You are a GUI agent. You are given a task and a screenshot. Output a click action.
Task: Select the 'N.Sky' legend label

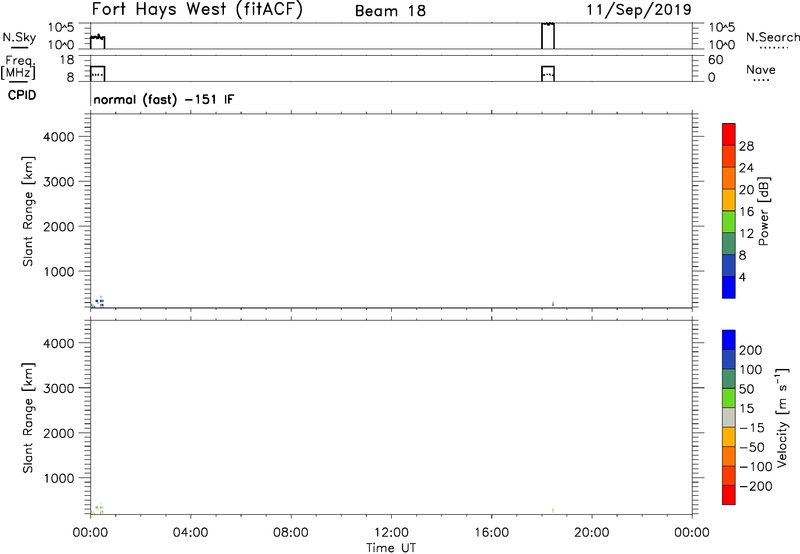(19, 38)
